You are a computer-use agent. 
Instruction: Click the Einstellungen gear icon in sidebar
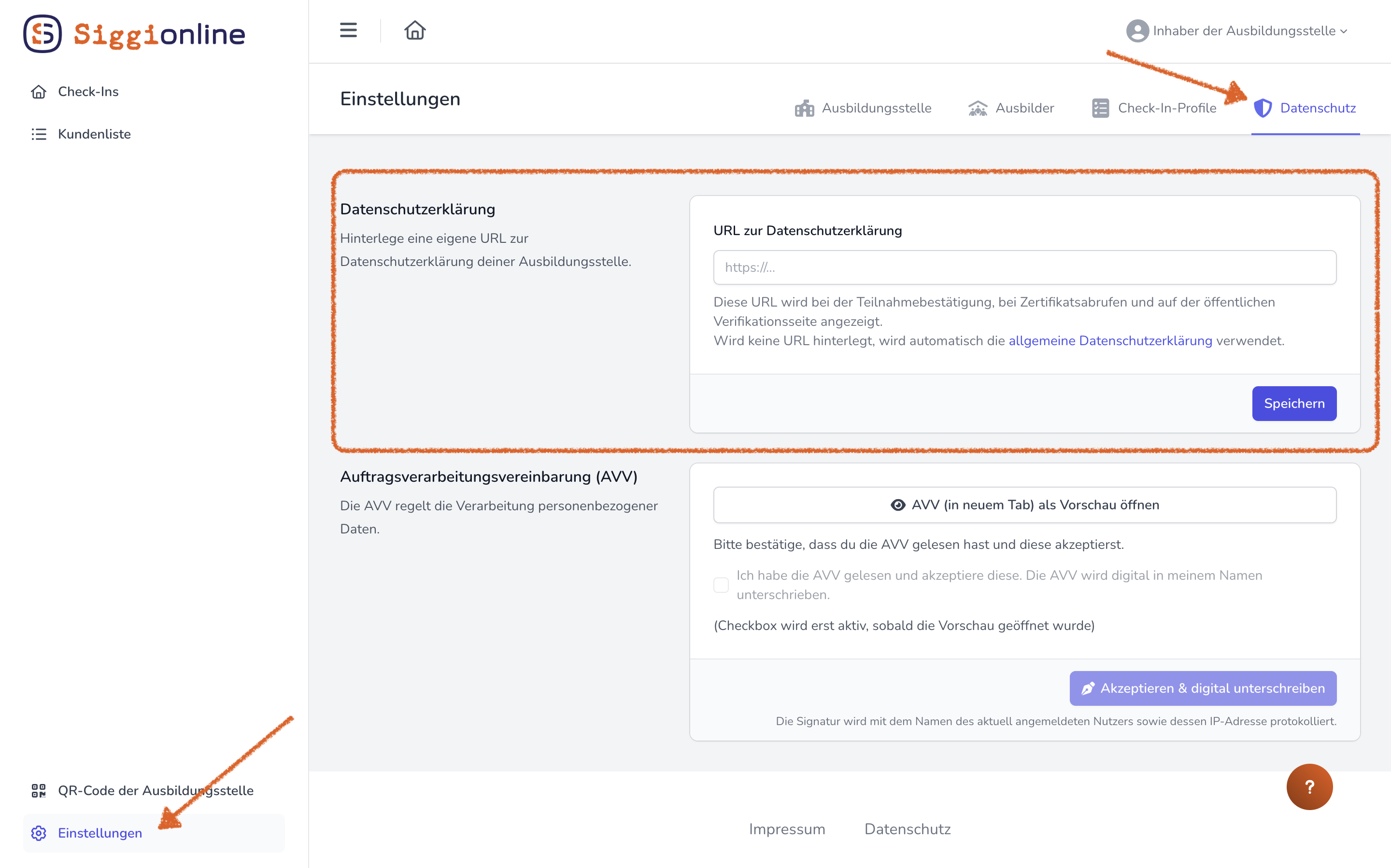pyautogui.click(x=39, y=833)
